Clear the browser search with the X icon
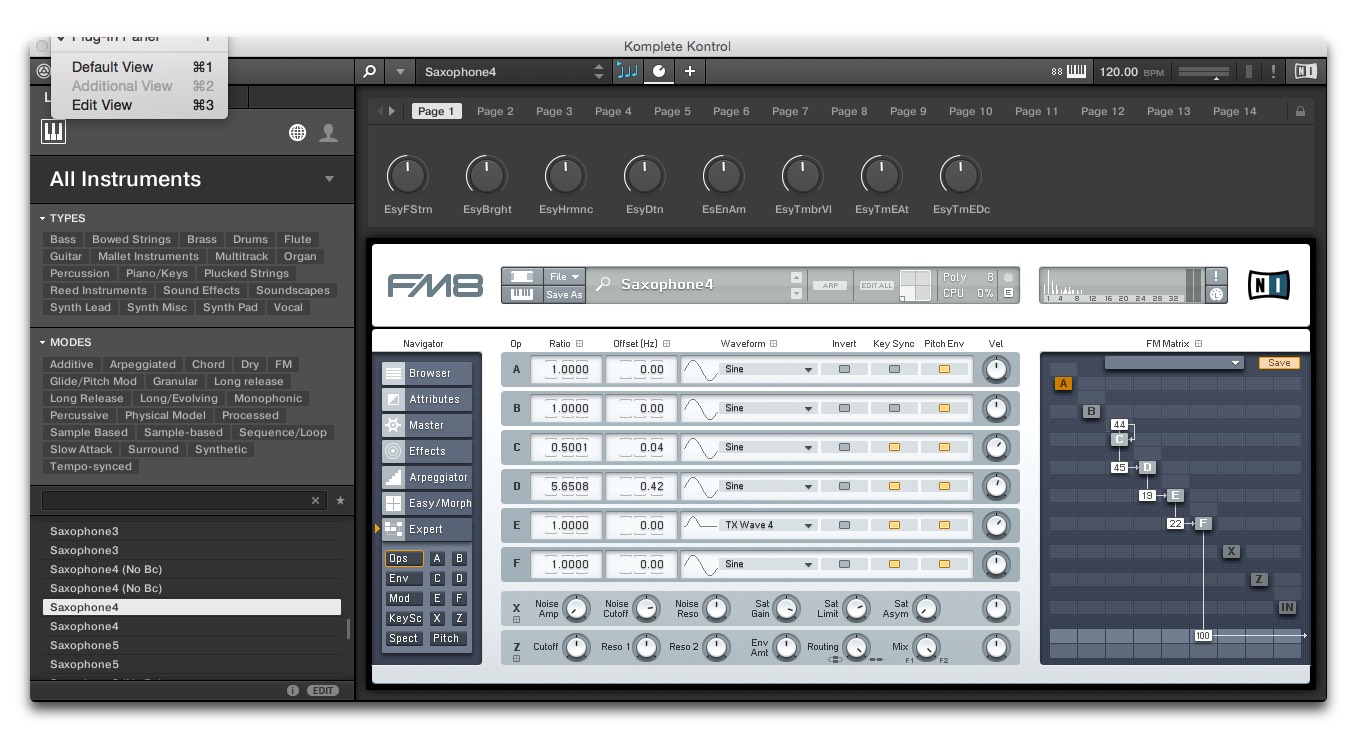Viewport: 1358px width, 738px height. [x=316, y=500]
